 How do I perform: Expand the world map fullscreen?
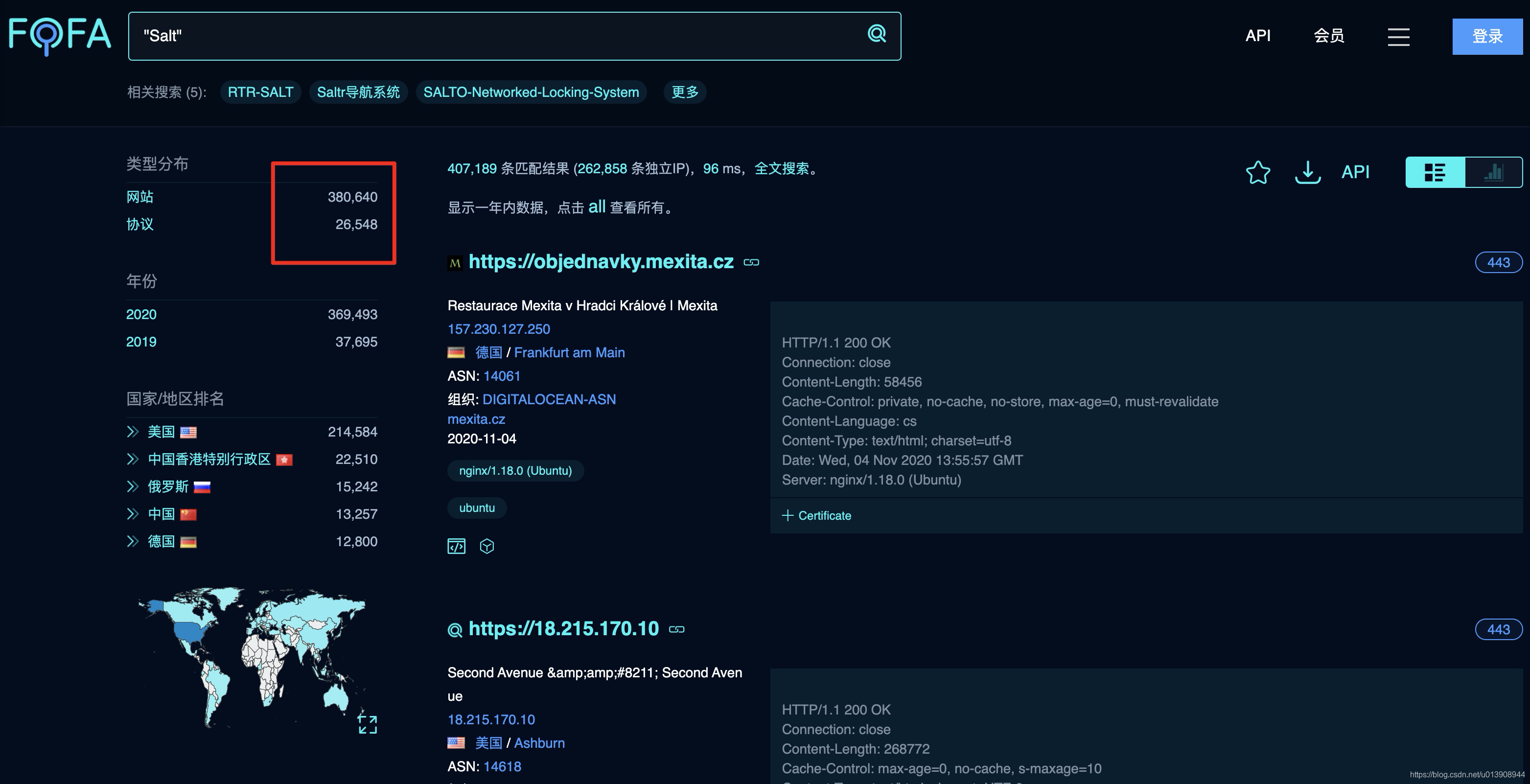click(x=367, y=724)
